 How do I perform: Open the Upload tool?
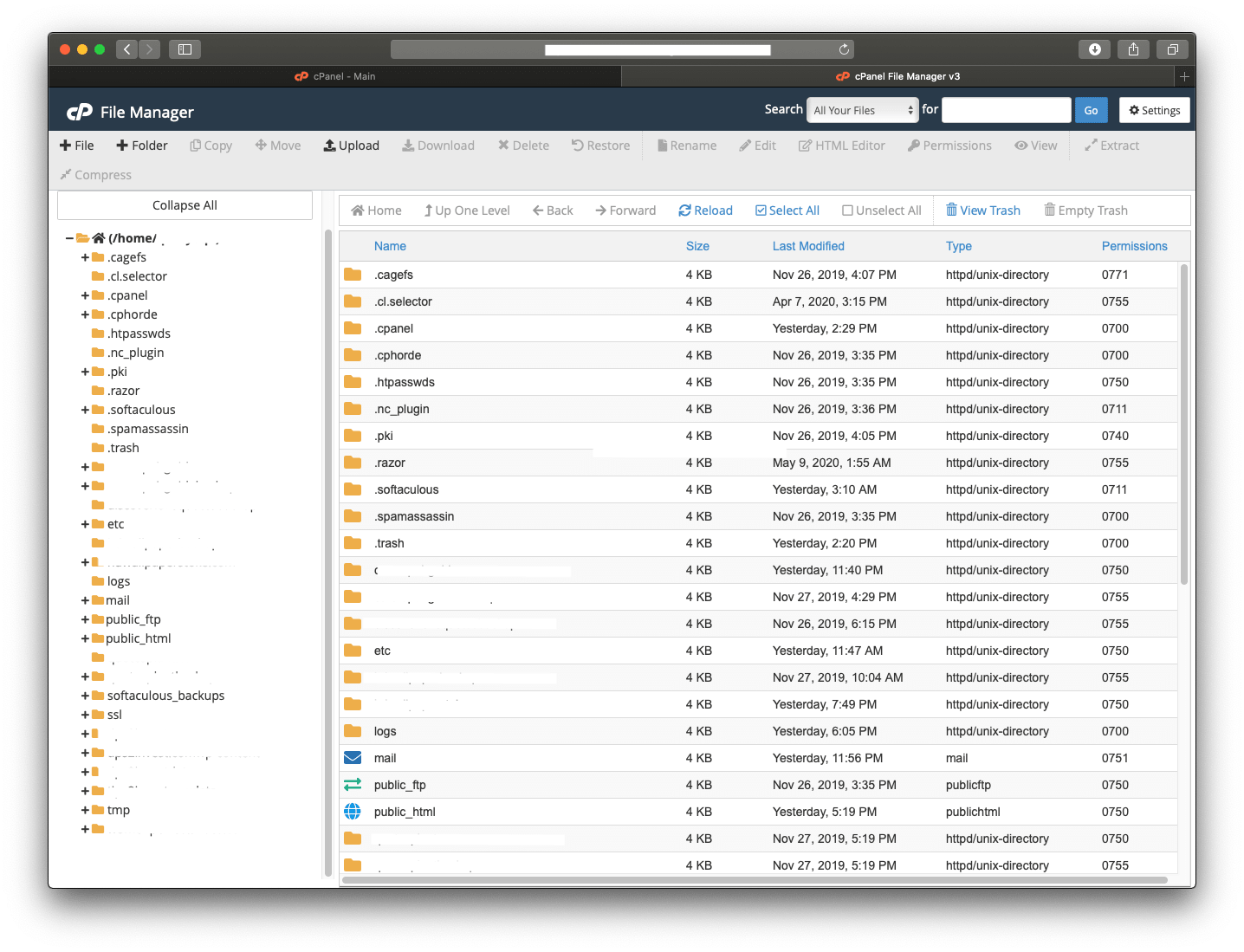click(x=352, y=146)
